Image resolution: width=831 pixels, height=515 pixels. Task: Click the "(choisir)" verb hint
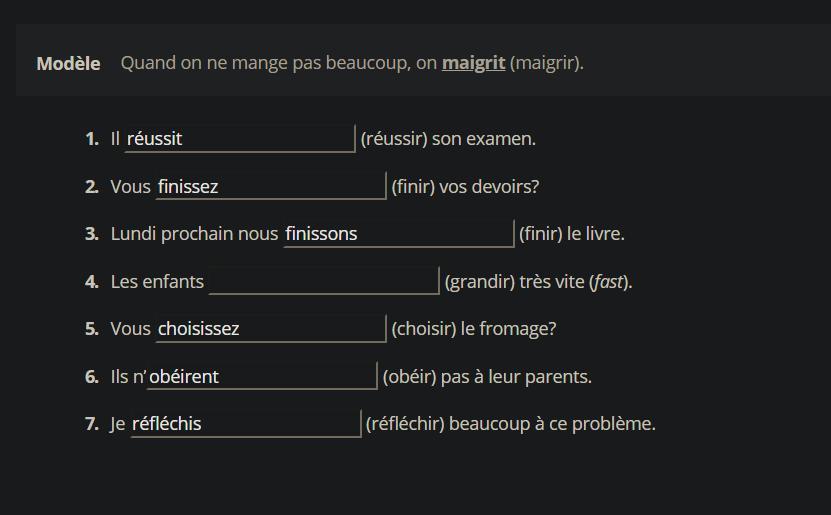(x=426, y=329)
